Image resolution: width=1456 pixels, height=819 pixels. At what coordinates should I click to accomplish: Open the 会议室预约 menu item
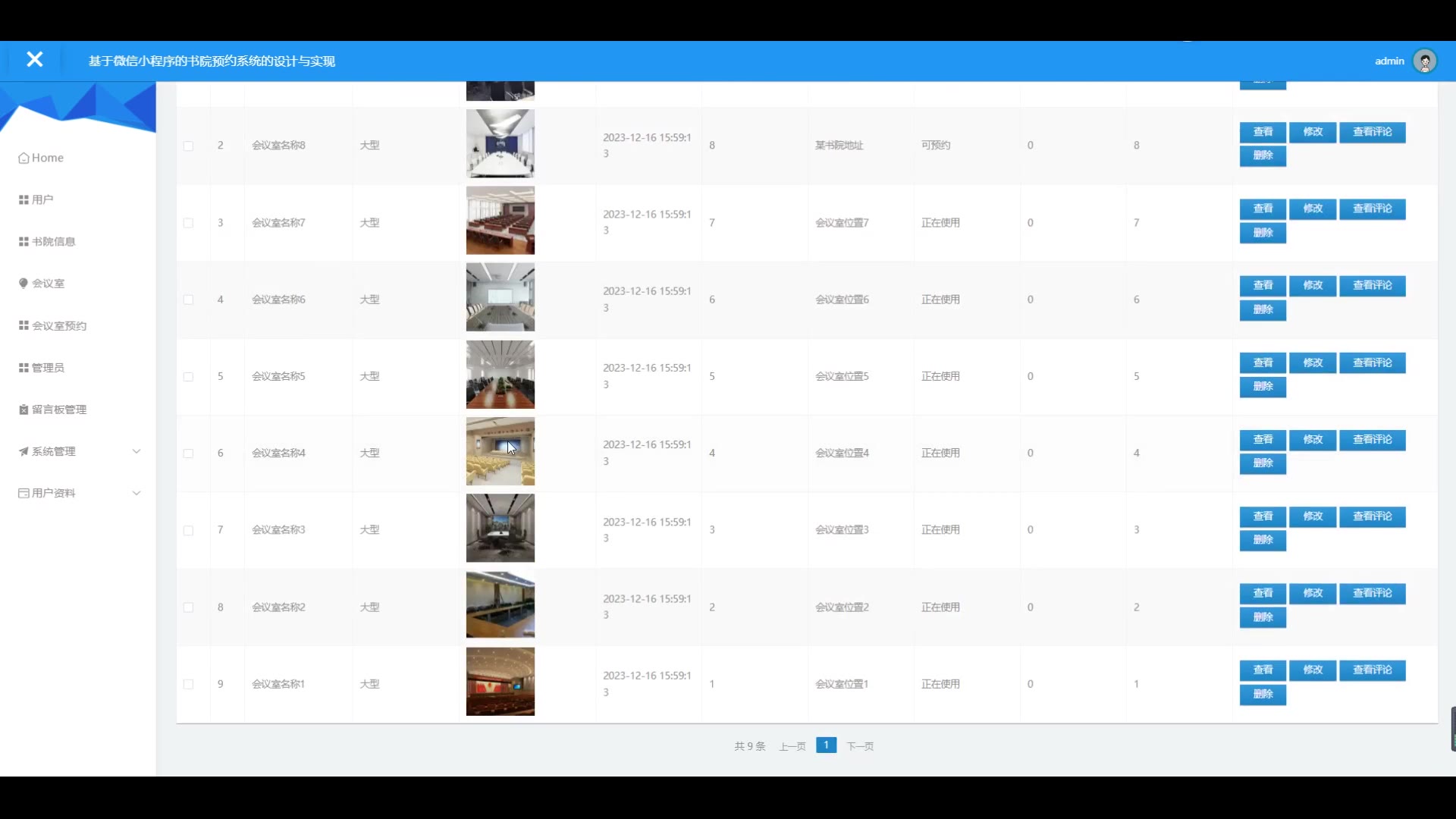click(x=59, y=325)
